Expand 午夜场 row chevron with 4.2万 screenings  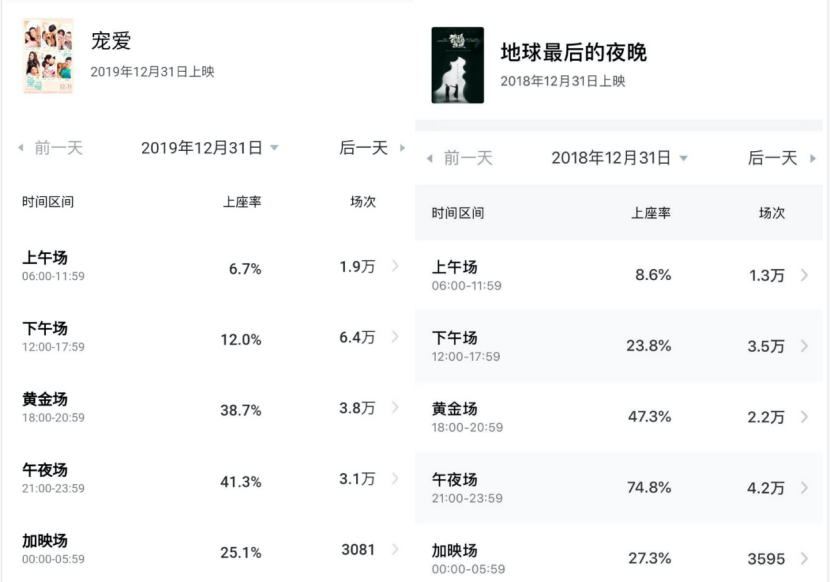pos(805,488)
